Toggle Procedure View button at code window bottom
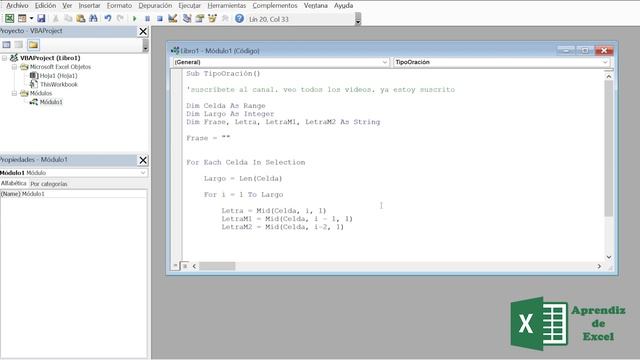Viewport: 640px width, 360px height. click(176, 266)
